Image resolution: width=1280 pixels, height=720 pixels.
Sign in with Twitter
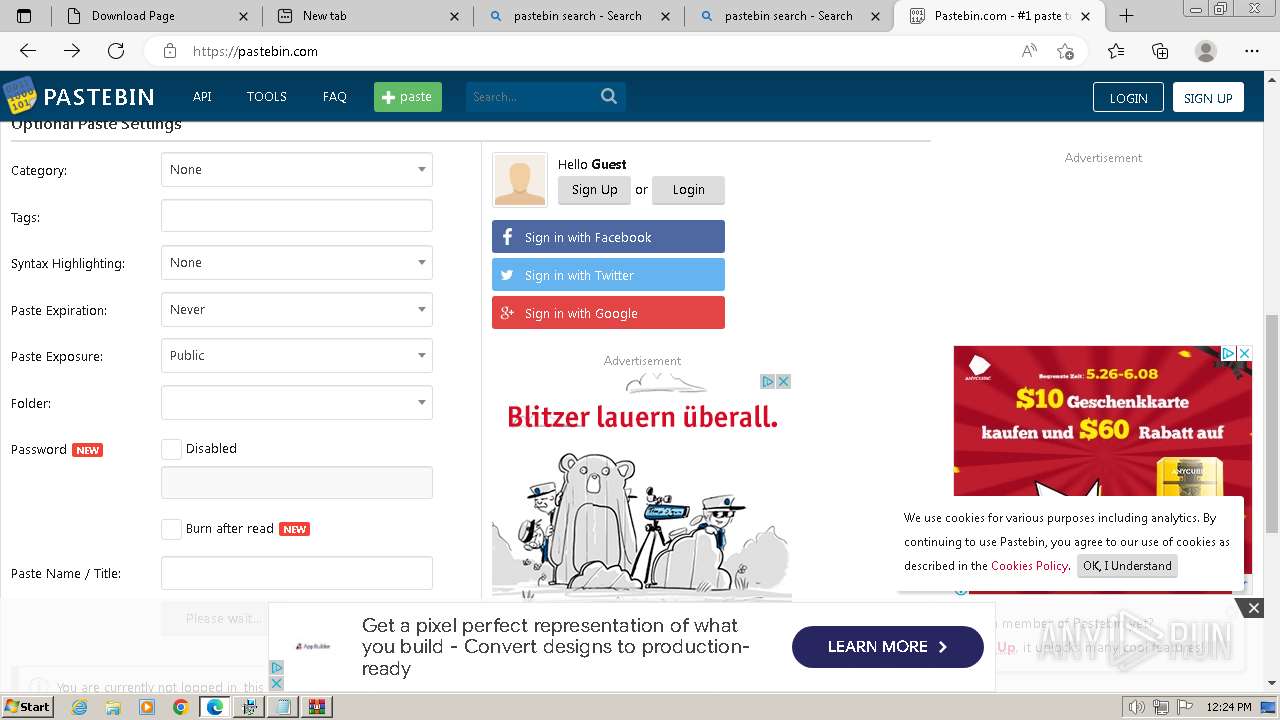point(608,275)
